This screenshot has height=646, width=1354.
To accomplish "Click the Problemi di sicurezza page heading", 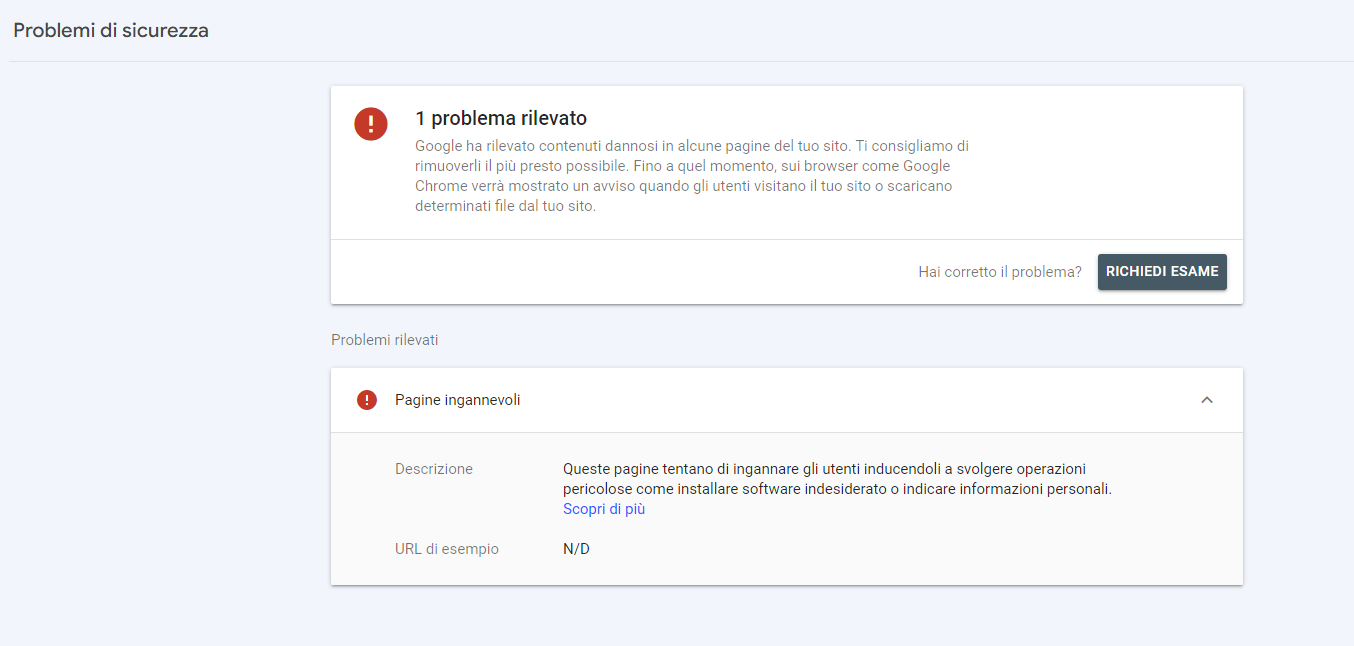I will click(110, 30).
